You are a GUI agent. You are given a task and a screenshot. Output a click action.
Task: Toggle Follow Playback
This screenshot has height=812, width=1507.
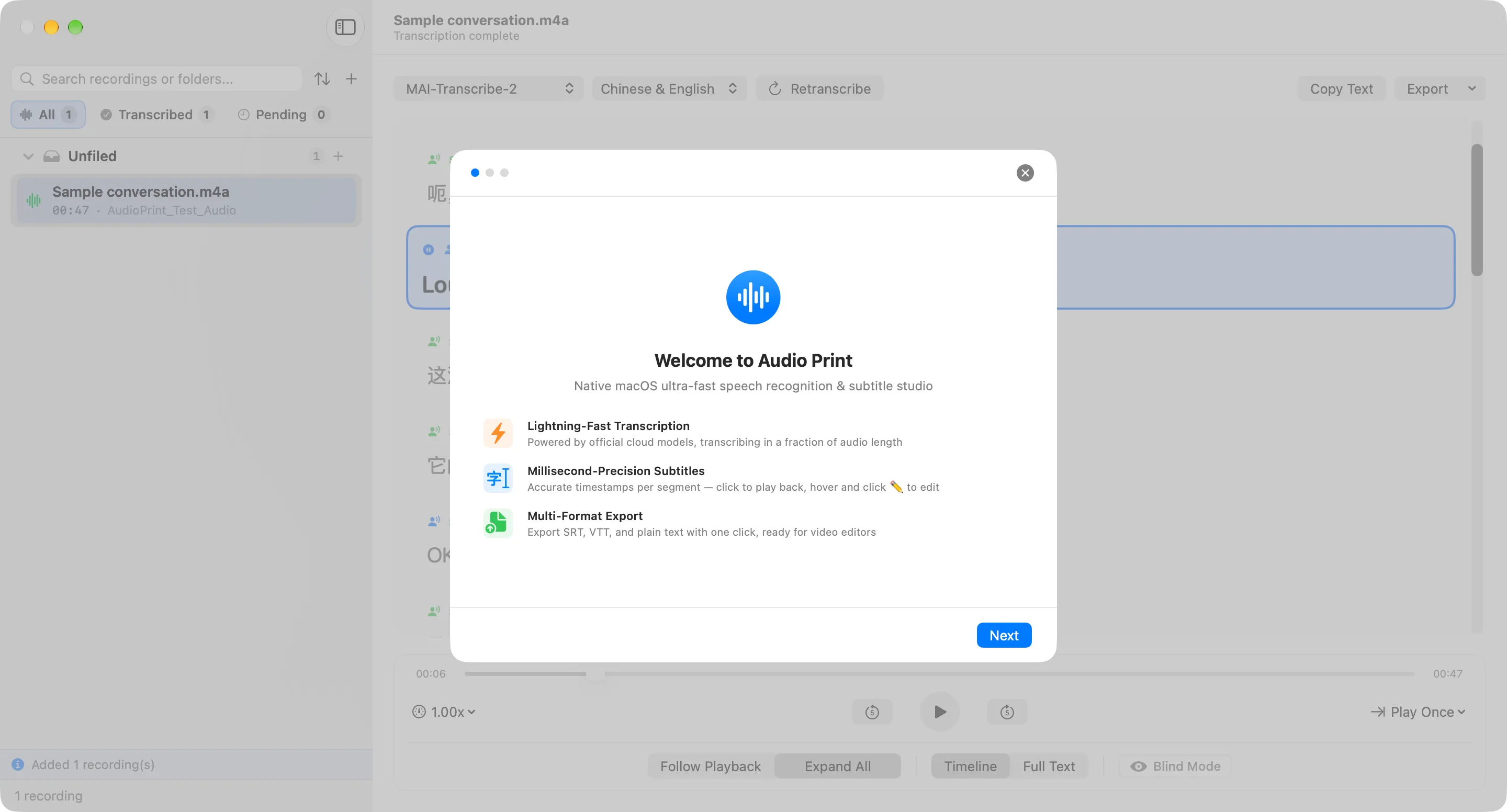[x=710, y=766]
